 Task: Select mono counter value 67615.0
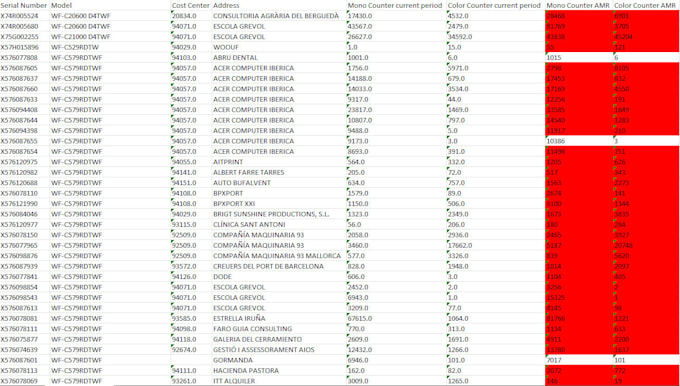pos(360,318)
